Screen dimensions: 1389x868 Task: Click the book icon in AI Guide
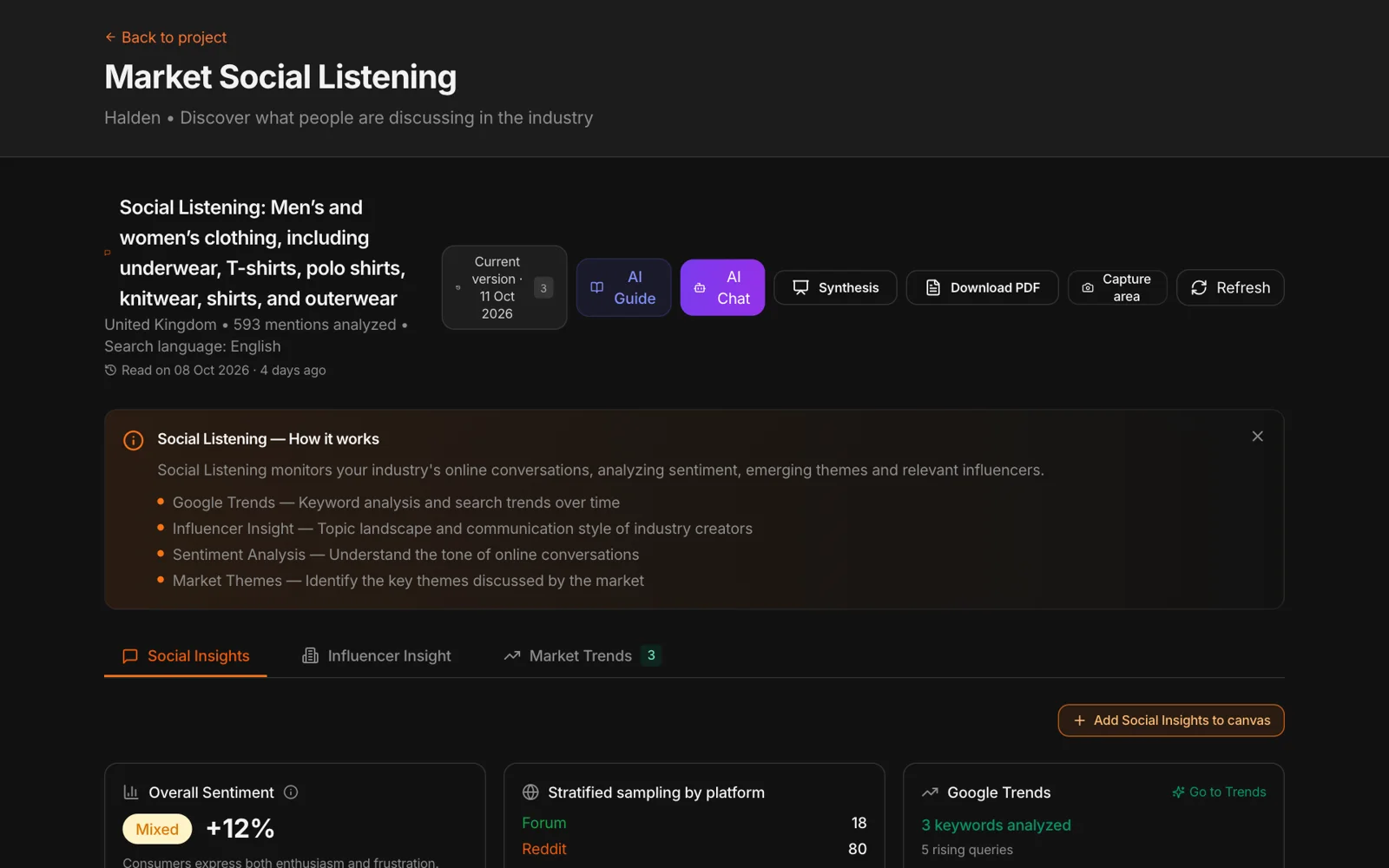coord(597,287)
